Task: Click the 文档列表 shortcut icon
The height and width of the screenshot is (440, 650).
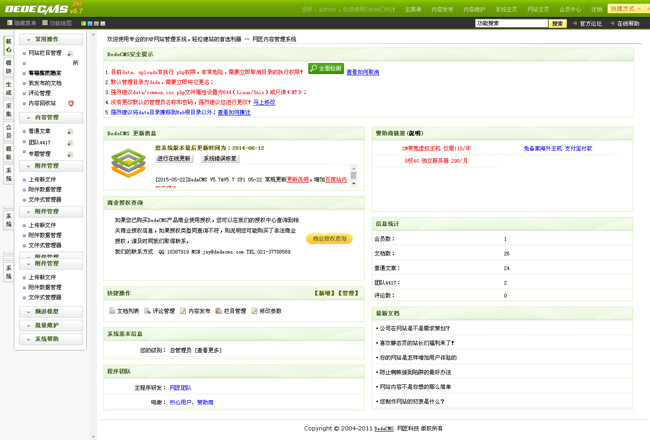Action: (x=112, y=311)
